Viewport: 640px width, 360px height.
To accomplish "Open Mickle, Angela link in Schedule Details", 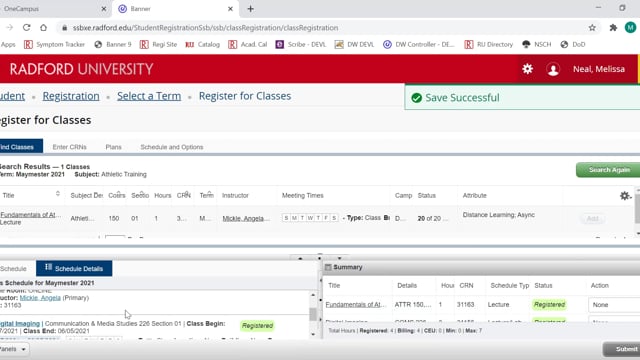I will pos(40,298).
